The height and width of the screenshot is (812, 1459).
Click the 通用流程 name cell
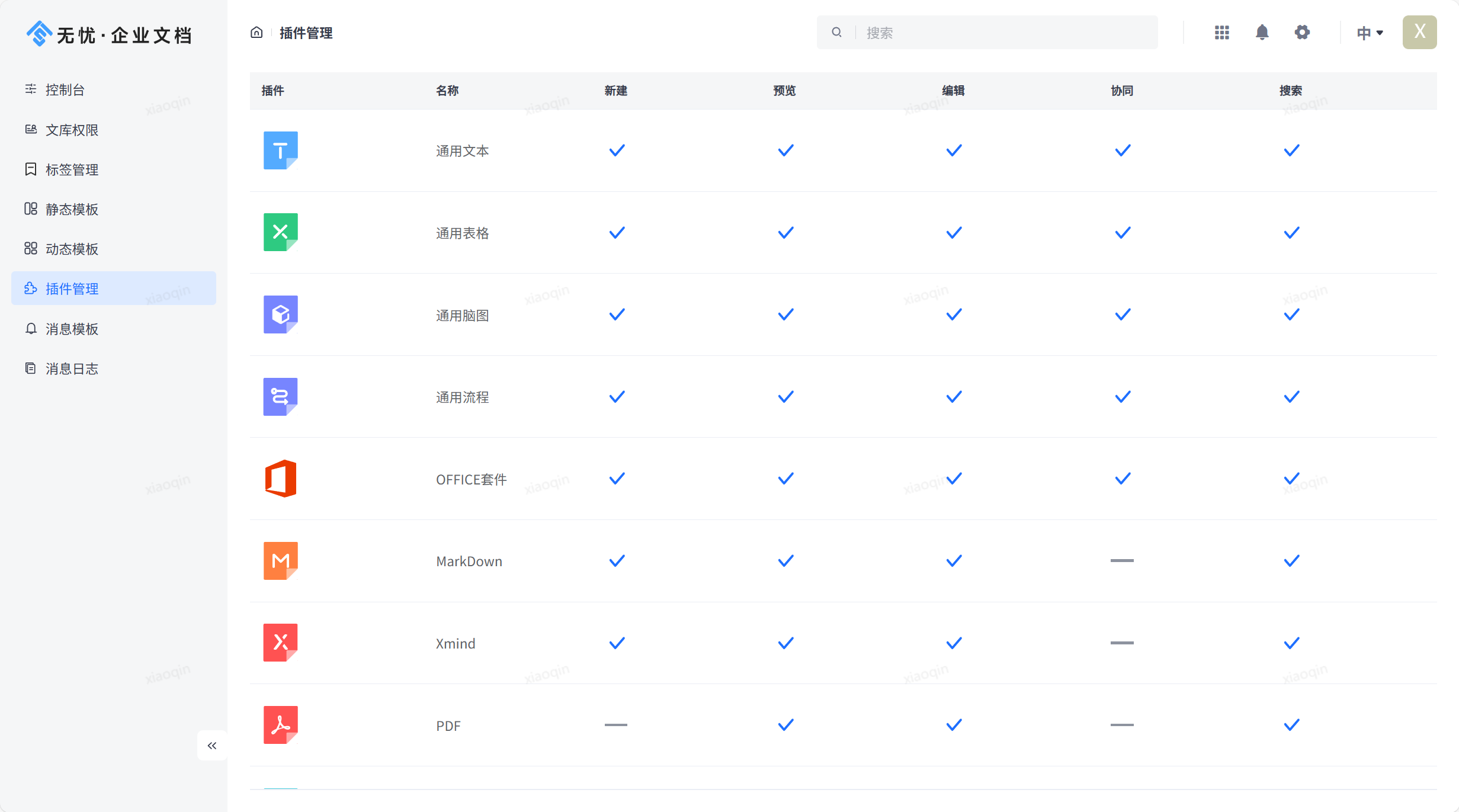click(462, 397)
